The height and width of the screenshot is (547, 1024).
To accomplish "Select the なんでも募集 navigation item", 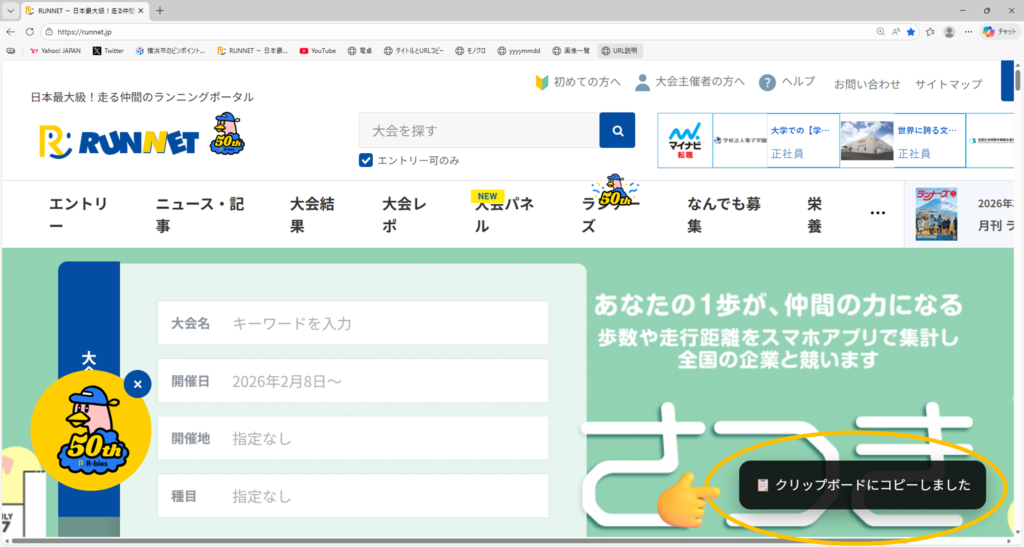I will [724, 215].
